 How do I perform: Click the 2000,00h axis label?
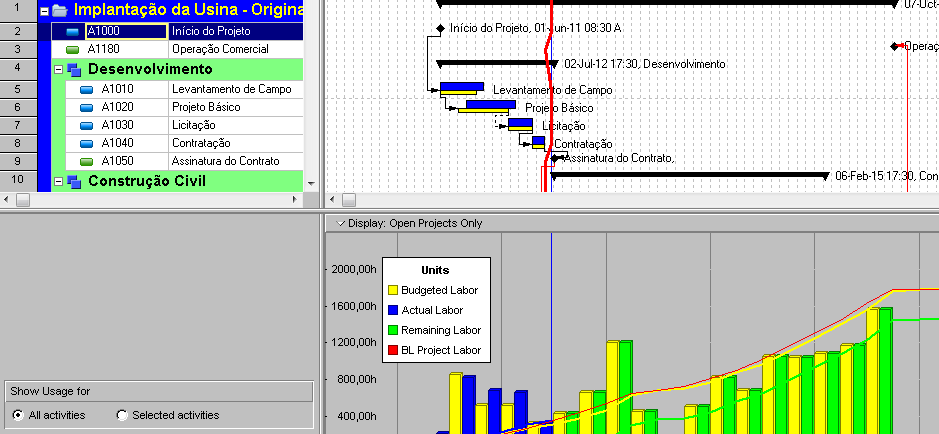[355, 270]
